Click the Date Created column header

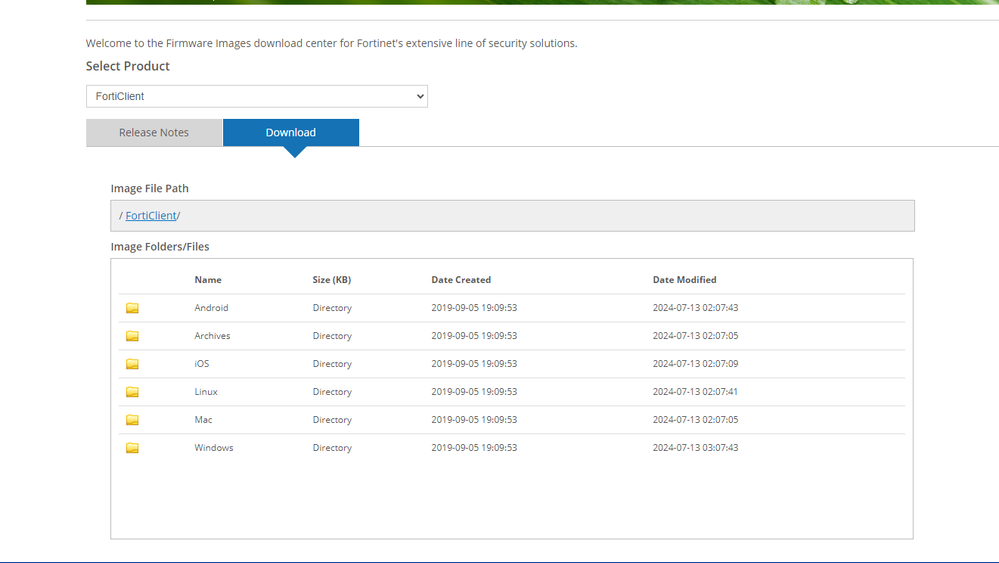click(461, 280)
